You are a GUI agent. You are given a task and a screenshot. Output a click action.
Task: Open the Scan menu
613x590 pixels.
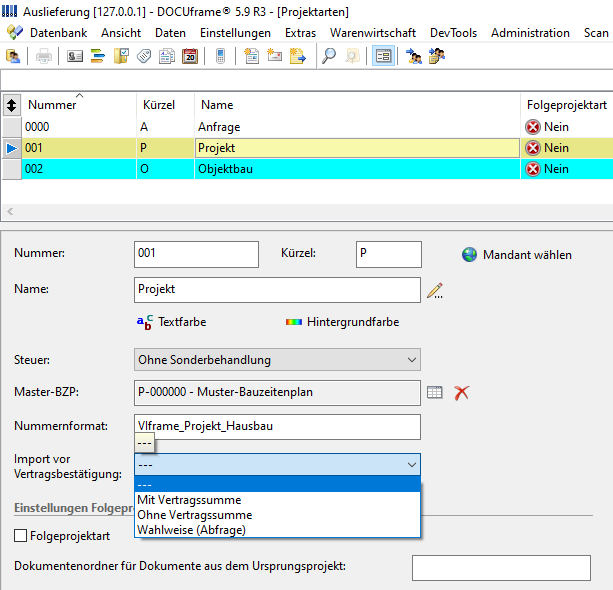click(x=596, y=33)
